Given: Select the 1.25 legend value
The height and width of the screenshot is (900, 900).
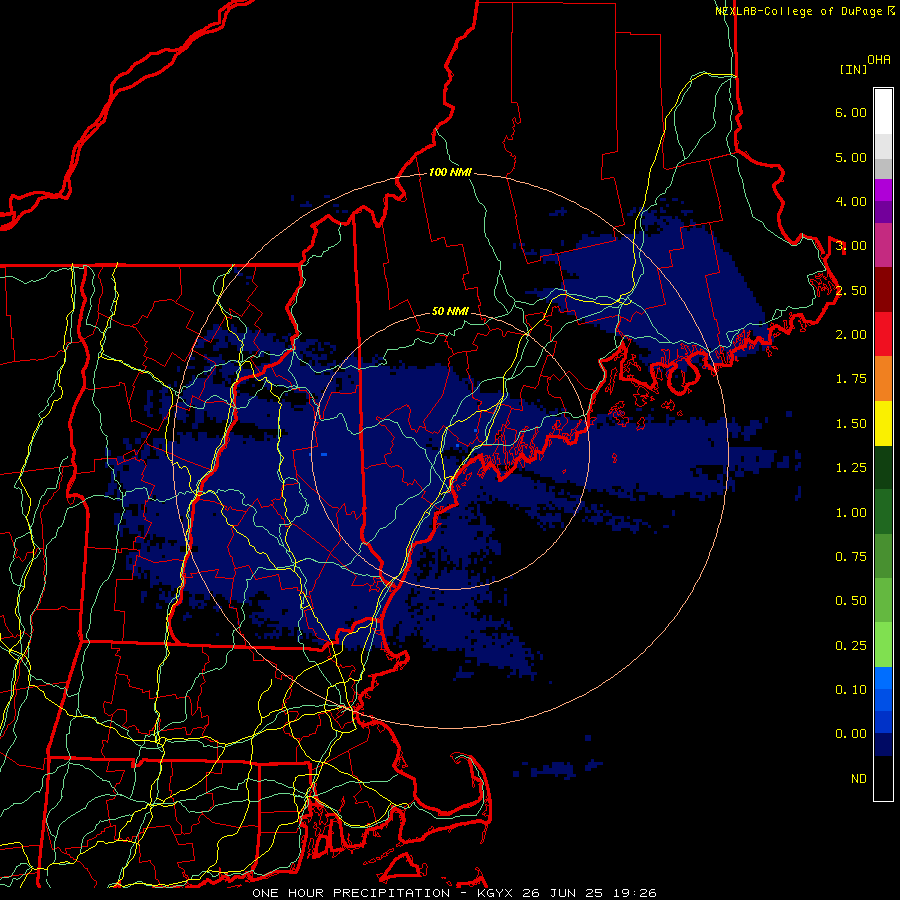Looking at the screenshot, I should 851,468.
